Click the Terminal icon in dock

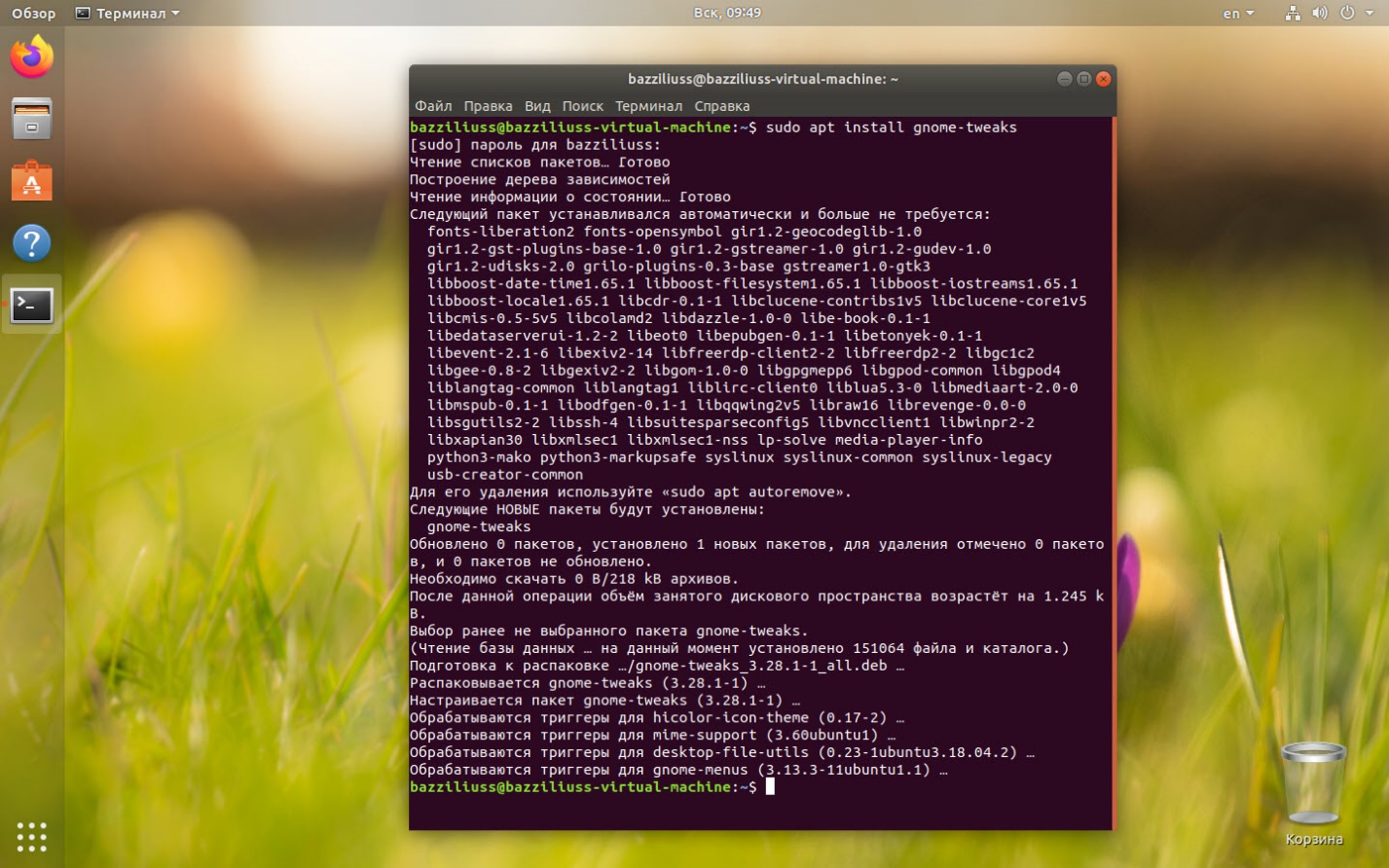[32, 306]
